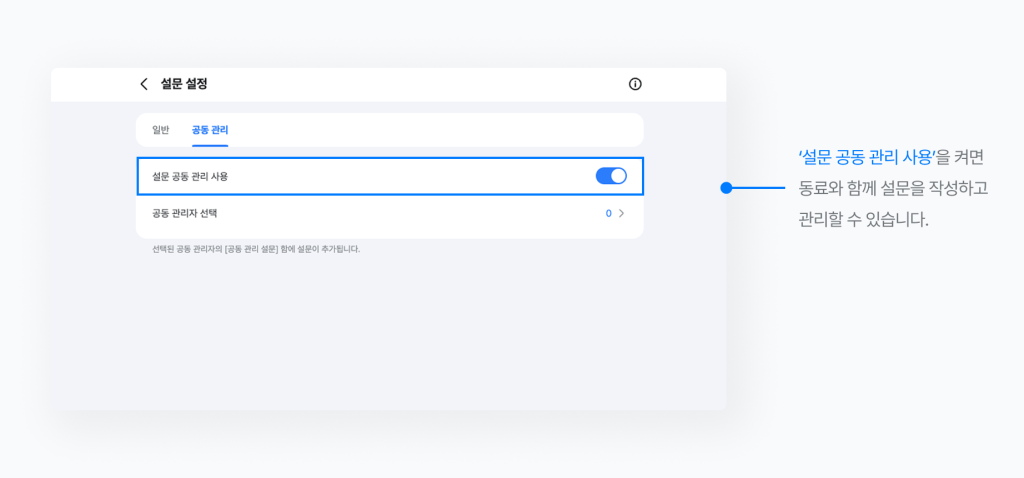The height and width of the screenshot is (478, 1024).
Task: Click the blue co-manager count 0
Action: point(608,213)
